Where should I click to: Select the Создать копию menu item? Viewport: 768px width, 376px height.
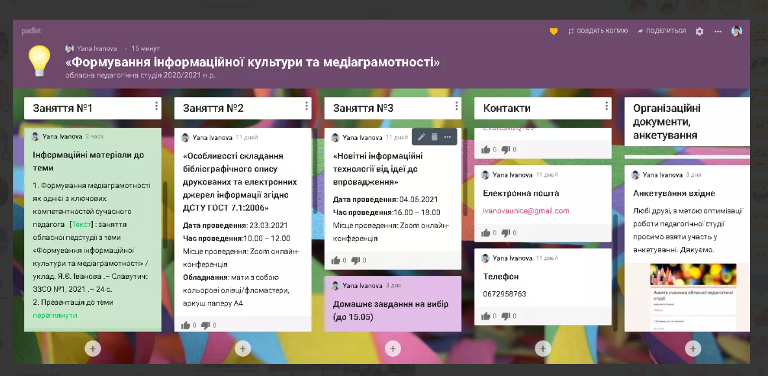point(598,31)
